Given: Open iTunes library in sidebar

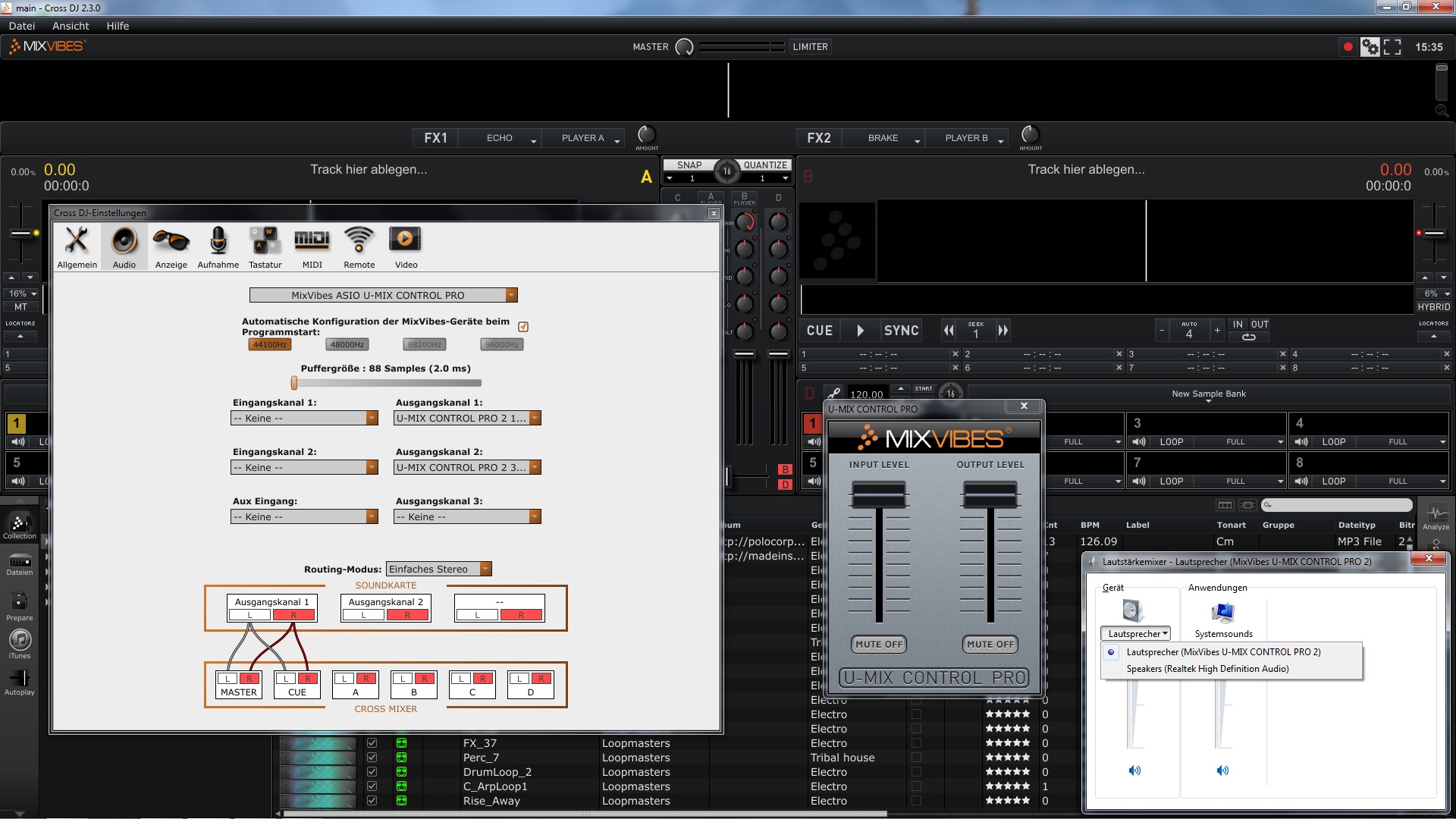Looking at the screenshot, I should click(19, 645).
